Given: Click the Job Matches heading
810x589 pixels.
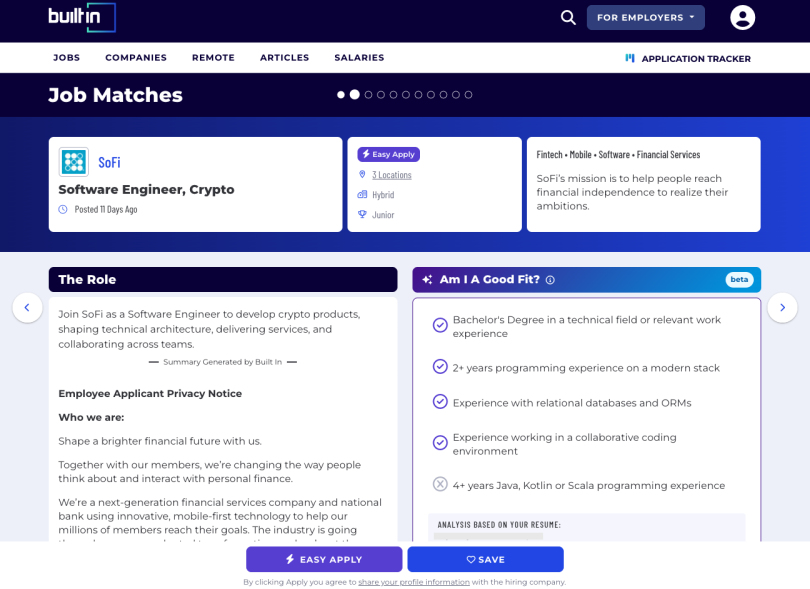Looking at the screenshot, I should click(115, 95).
